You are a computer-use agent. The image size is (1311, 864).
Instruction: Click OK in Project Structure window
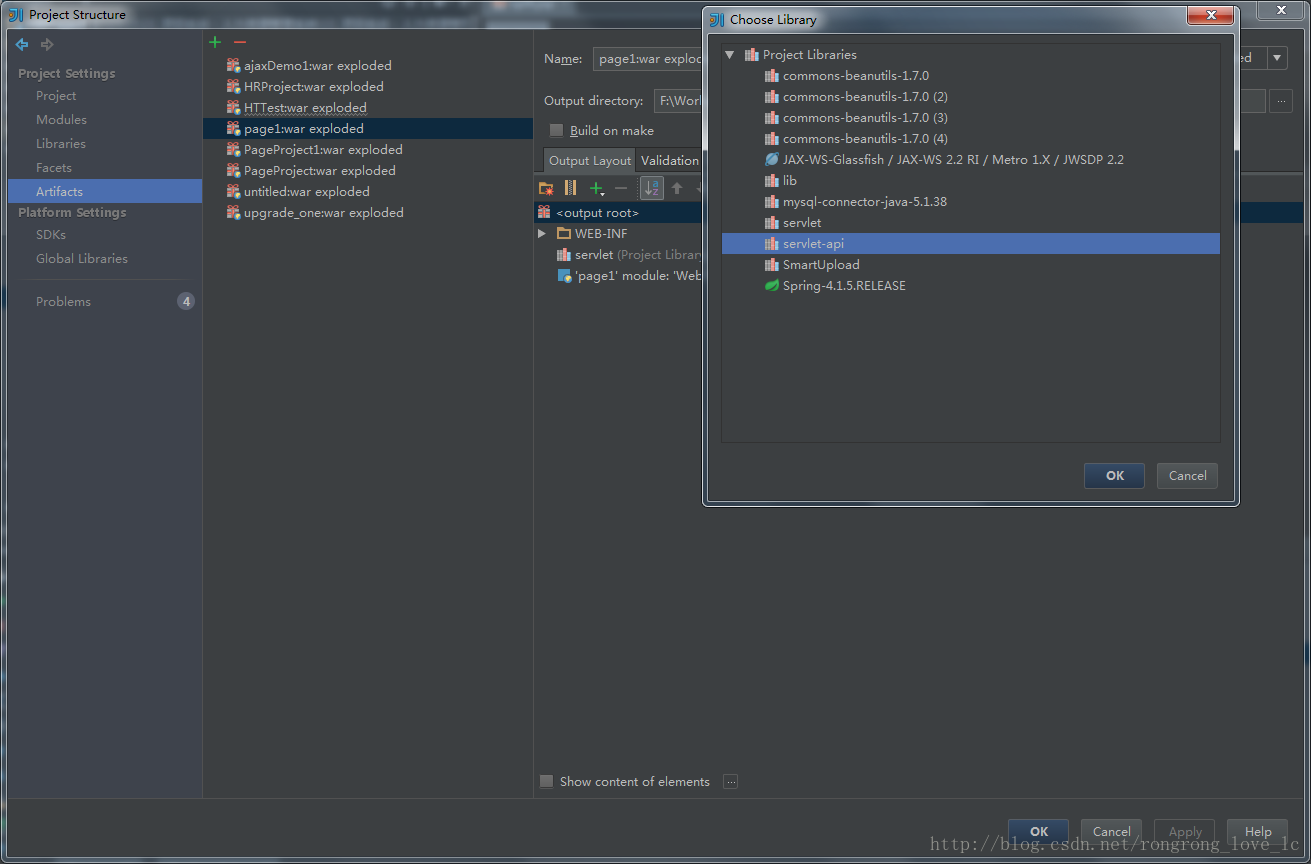(1039, 832)
